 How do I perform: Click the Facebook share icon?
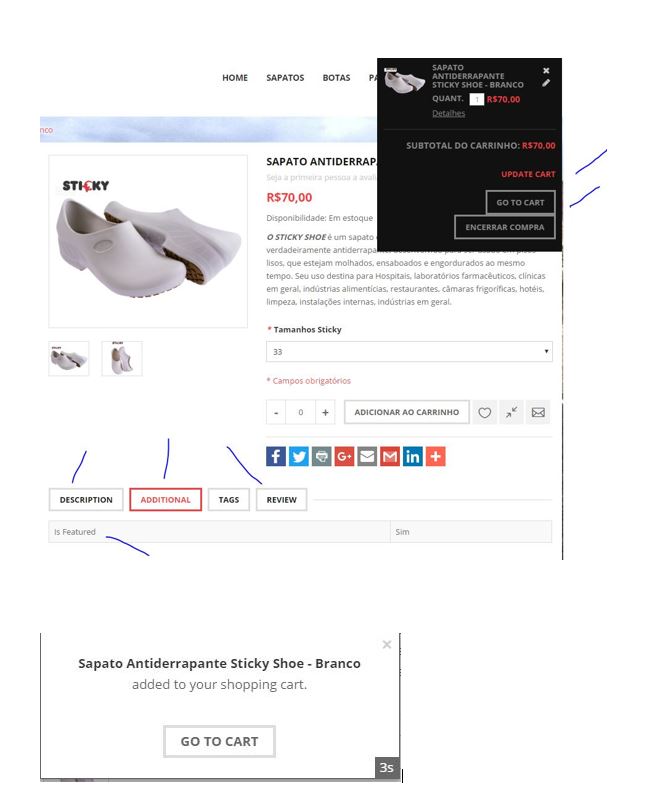tap(276, 456)
